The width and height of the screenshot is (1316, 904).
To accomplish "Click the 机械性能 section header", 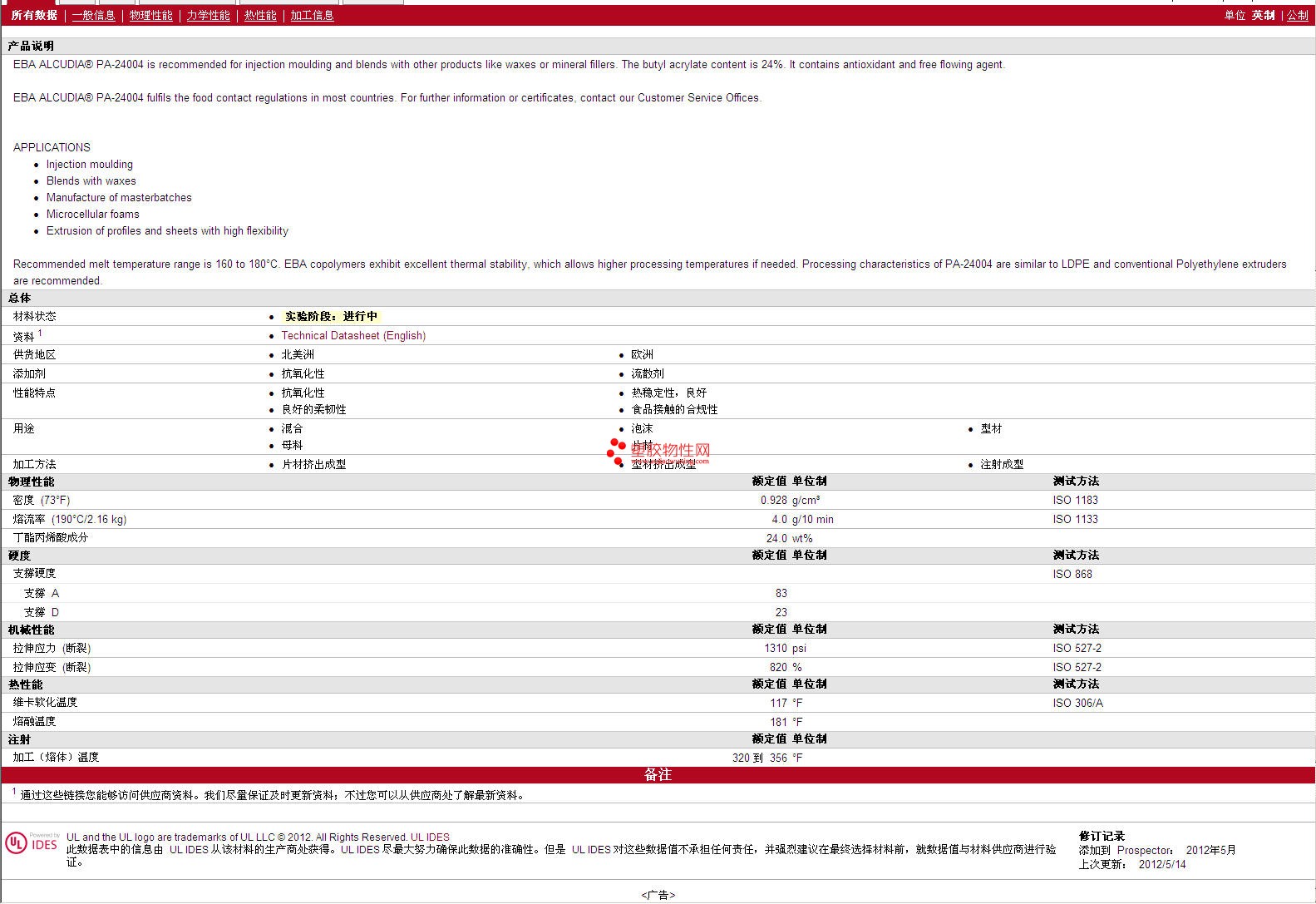I will 31,630.
